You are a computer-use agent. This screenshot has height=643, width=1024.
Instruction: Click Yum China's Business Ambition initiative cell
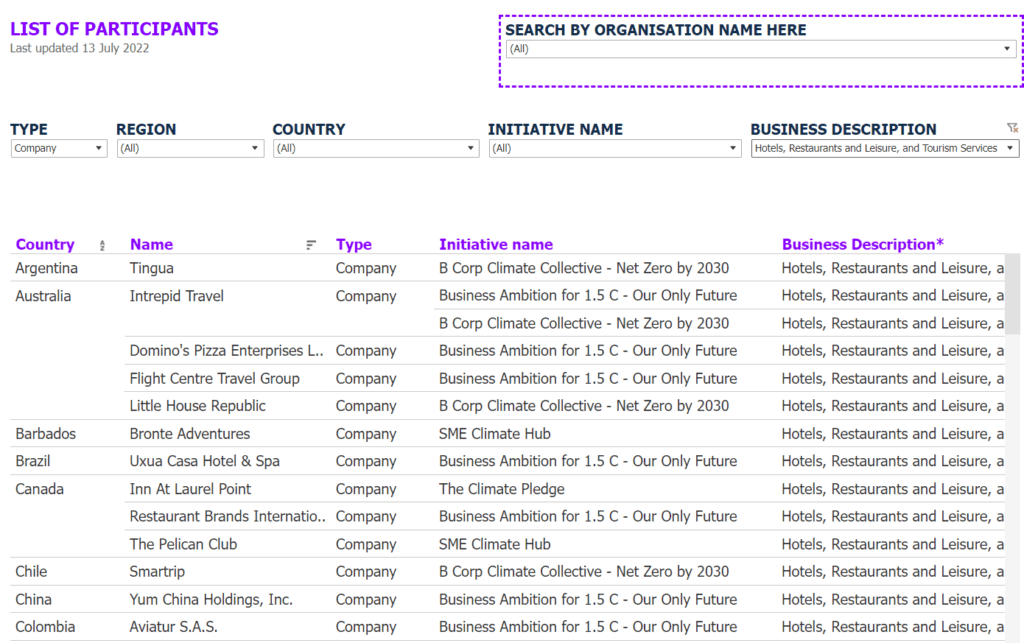(588, 599)
